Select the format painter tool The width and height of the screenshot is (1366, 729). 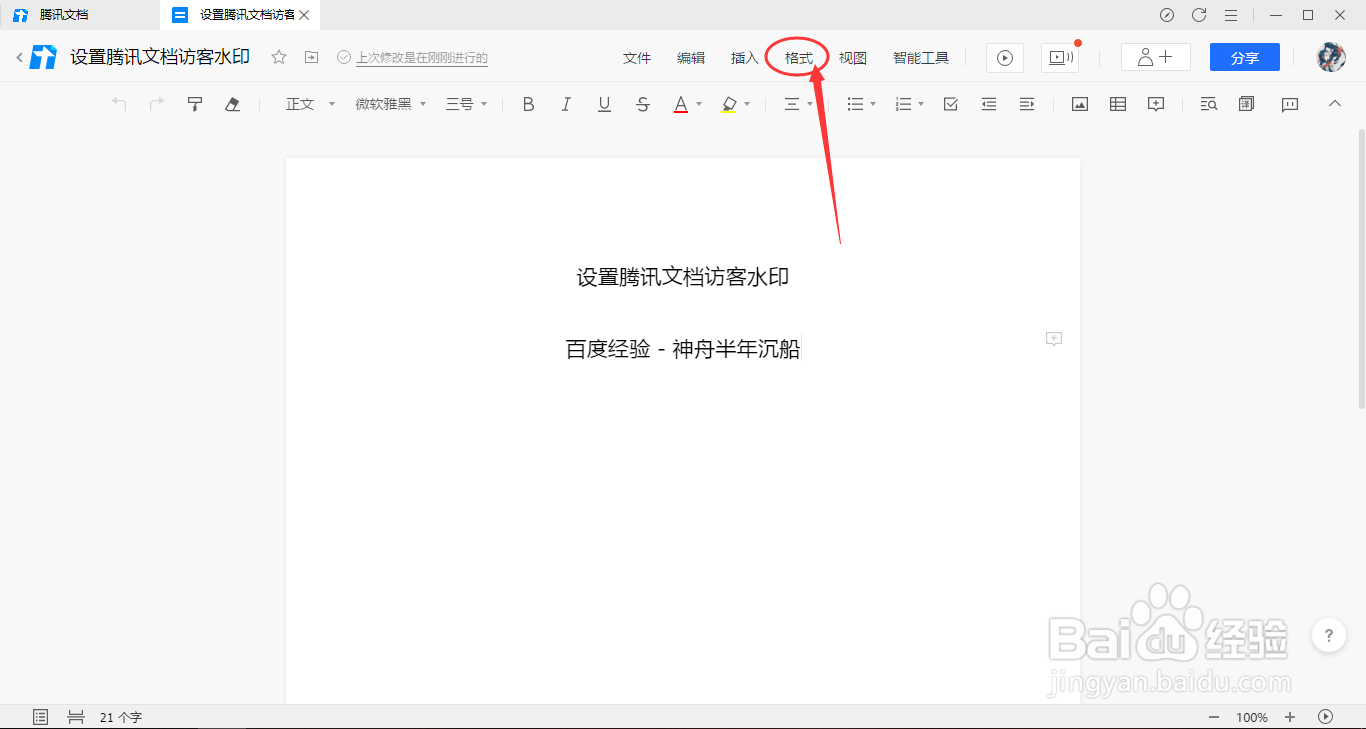tap(195, 104)
